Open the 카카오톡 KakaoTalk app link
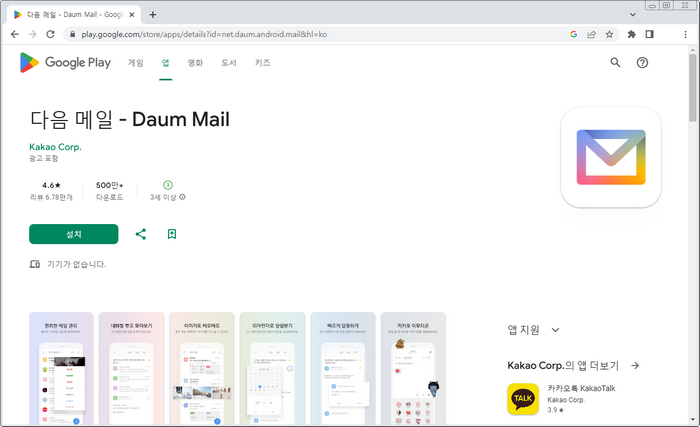Viewport: 700px width, 427px height. click(581, 388)
